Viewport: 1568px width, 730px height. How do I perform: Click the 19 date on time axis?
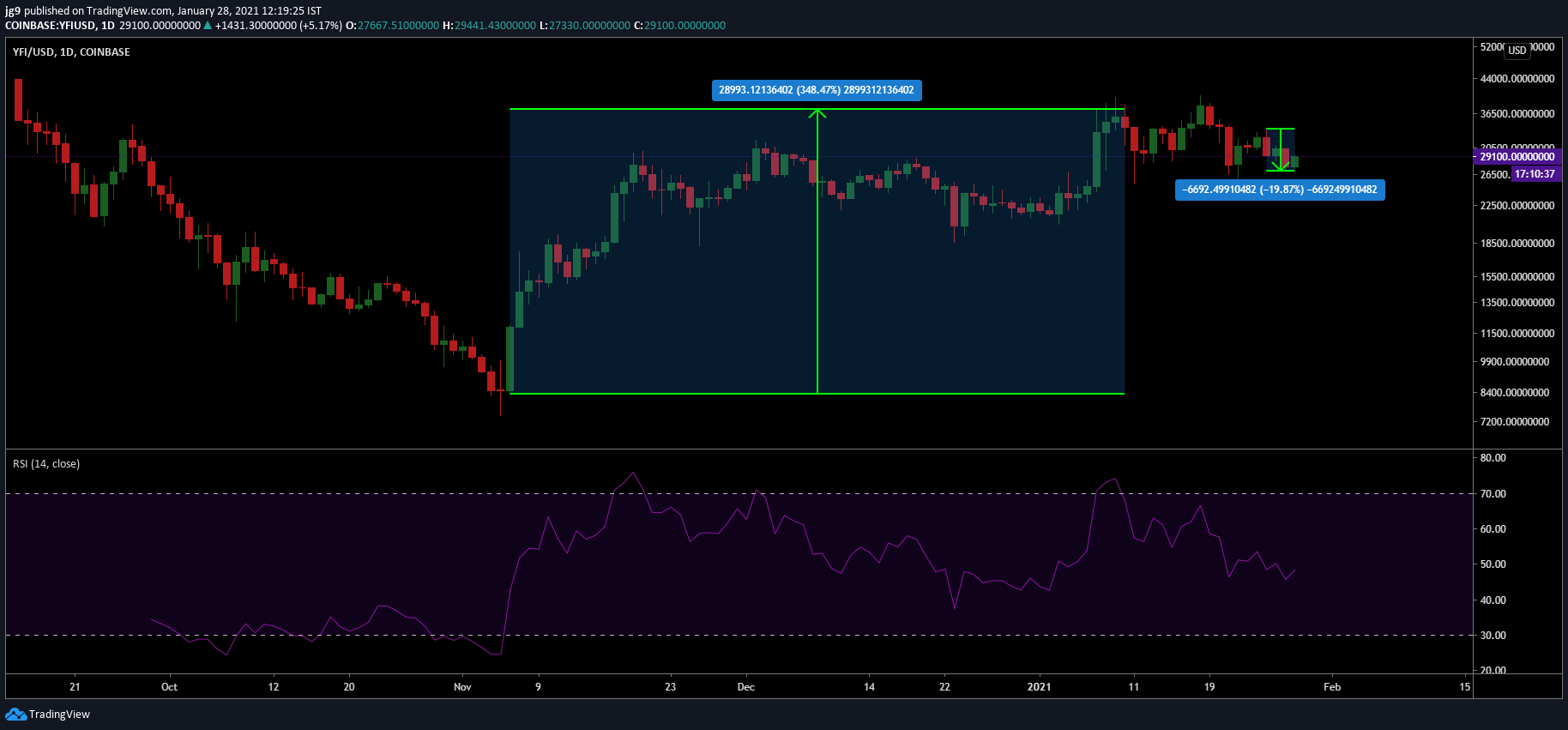click(x=1209, y=687)
